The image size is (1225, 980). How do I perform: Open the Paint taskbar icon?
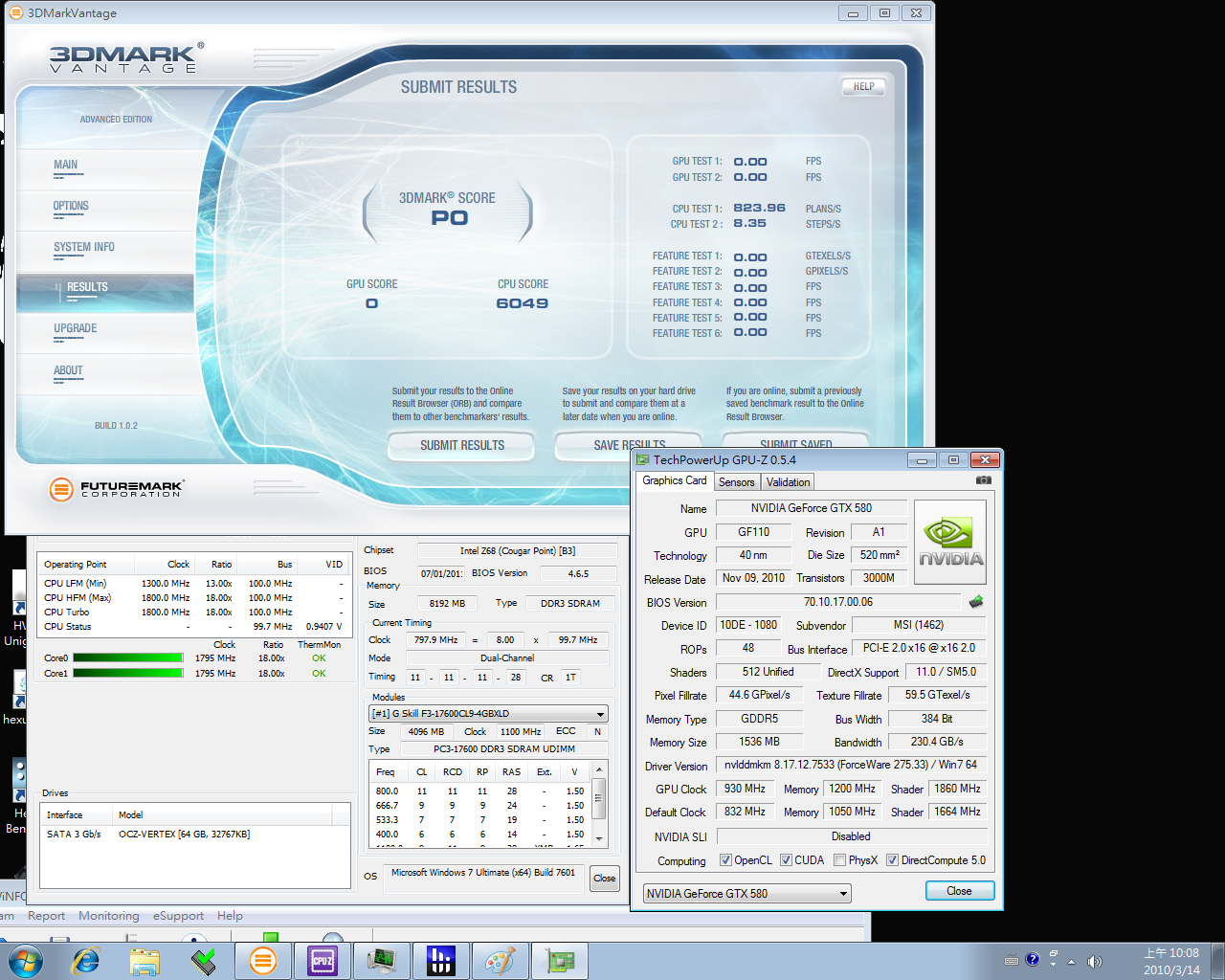[x=500, y=961]
